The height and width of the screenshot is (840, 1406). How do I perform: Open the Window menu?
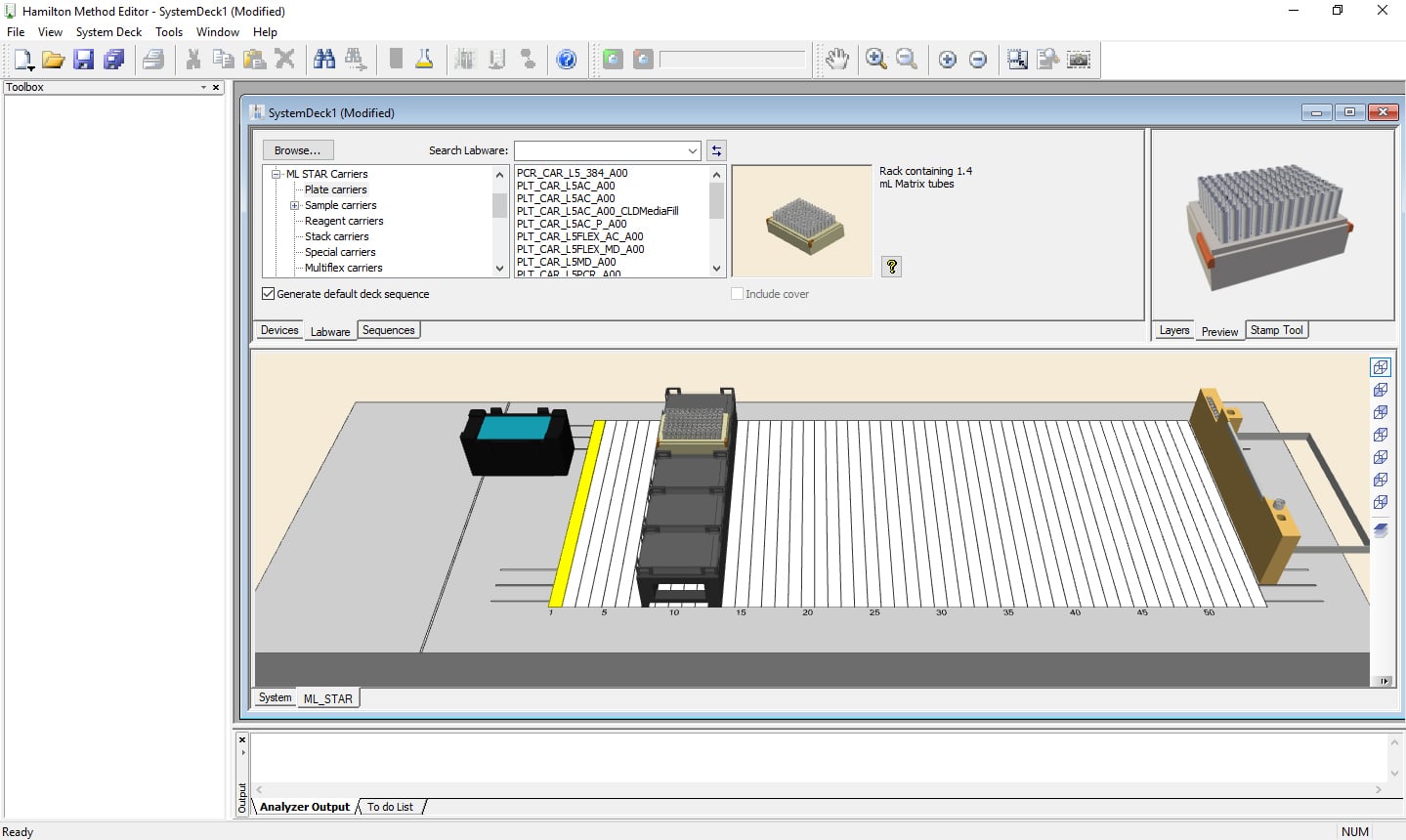click(218, 31)
